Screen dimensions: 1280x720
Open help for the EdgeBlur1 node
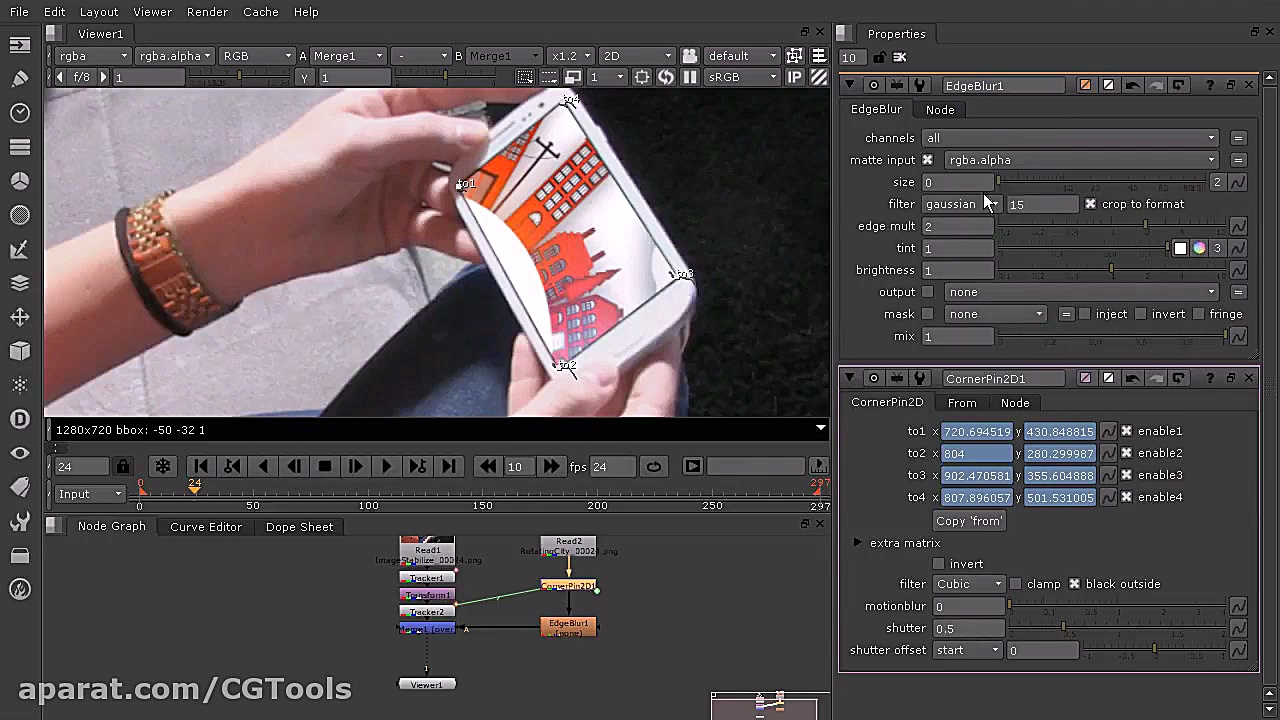[x=1209, y=86]
